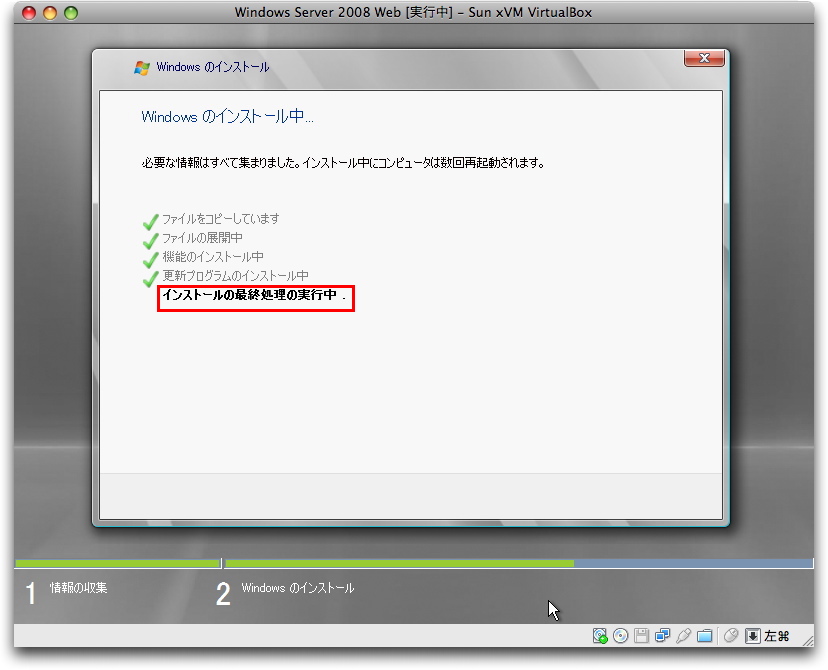Click the text ファイルをコピーしています

(x=221, y=219)
